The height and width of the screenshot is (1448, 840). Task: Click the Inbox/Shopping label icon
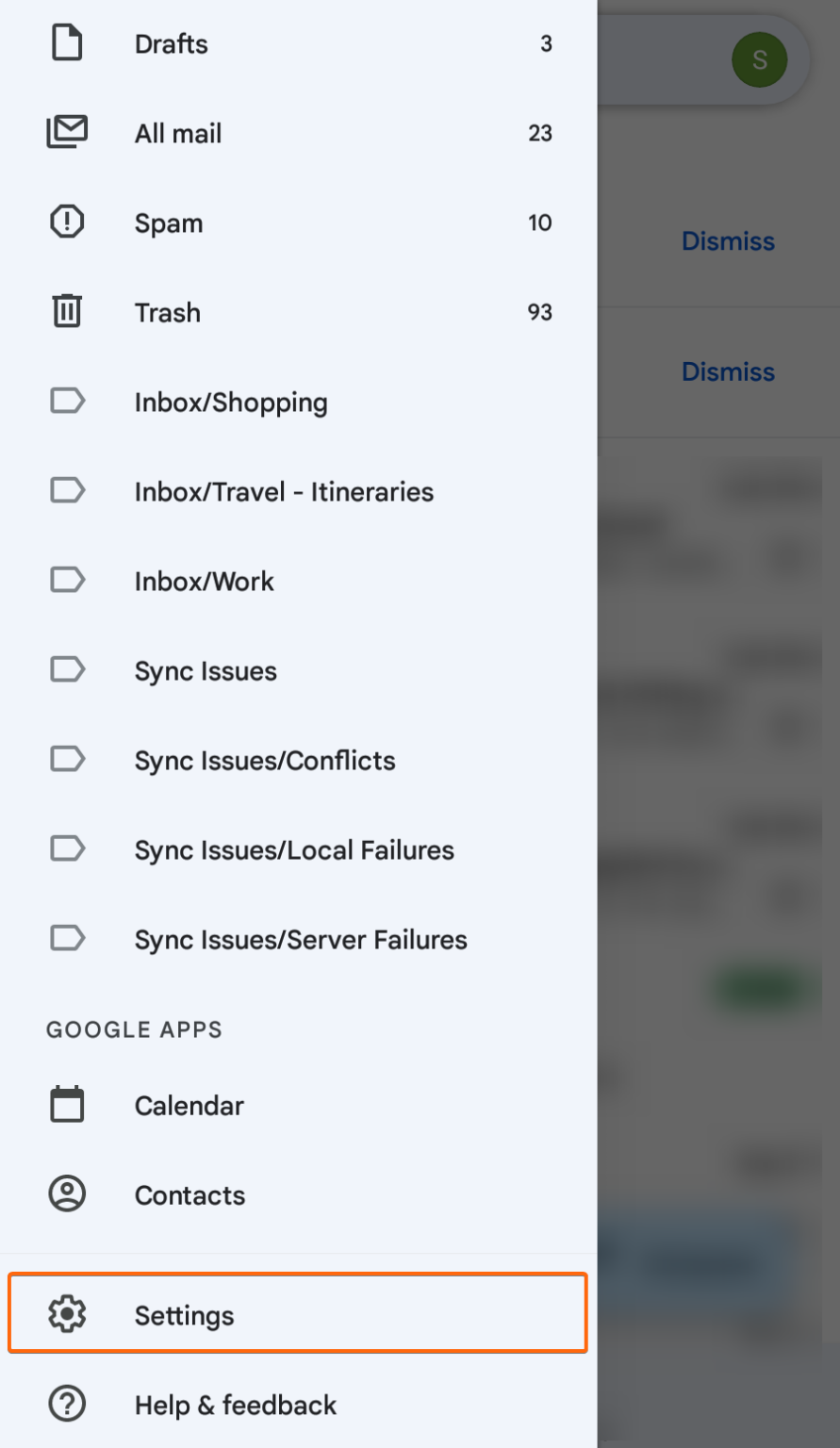(x=66, y=402)
